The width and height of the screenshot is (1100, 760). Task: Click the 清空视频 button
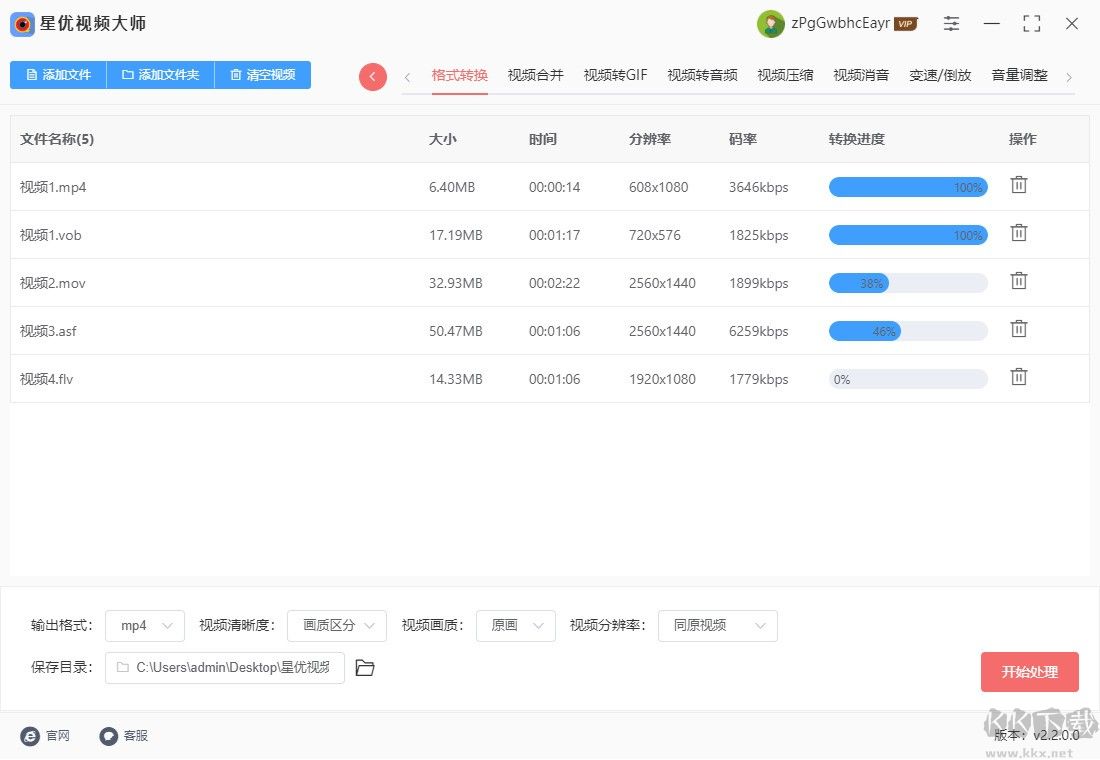tap(262, 74)
